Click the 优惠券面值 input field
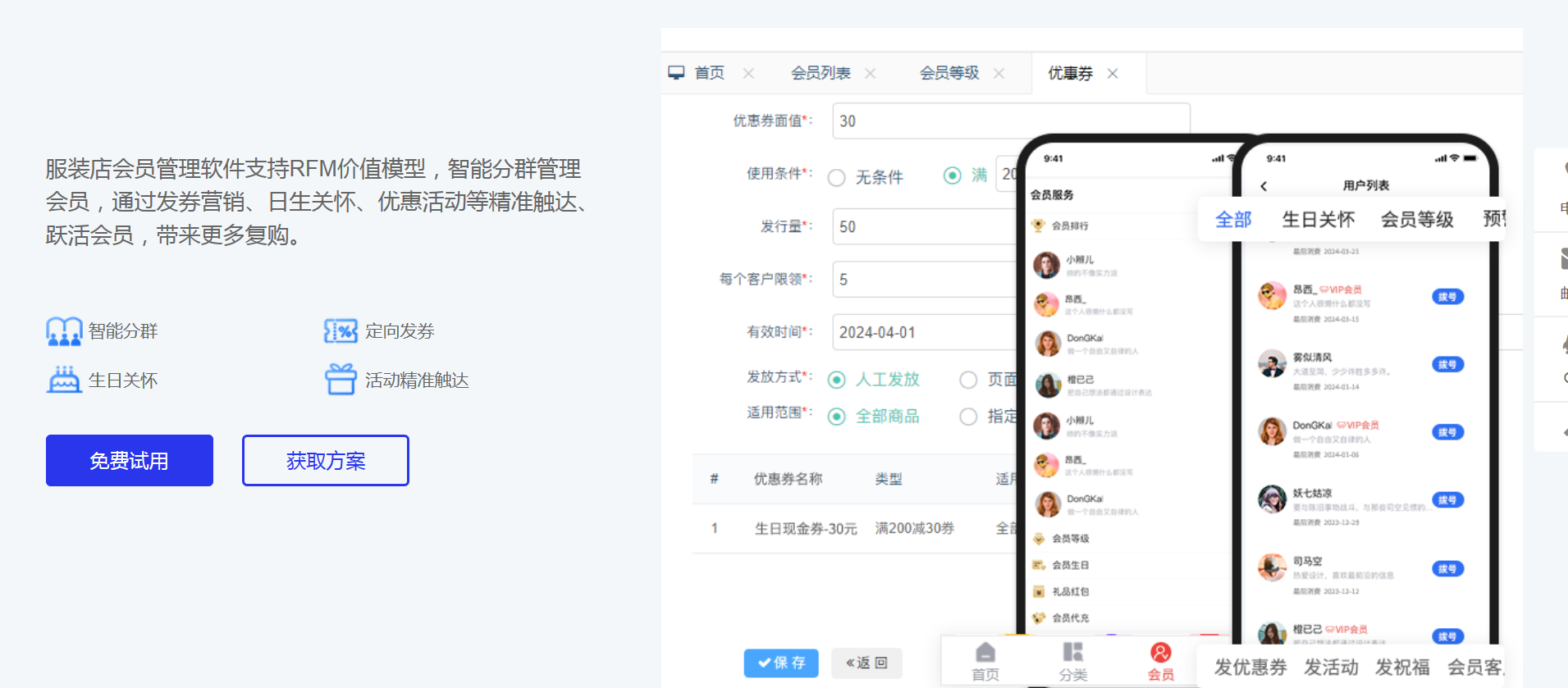 pos(1011,121)
